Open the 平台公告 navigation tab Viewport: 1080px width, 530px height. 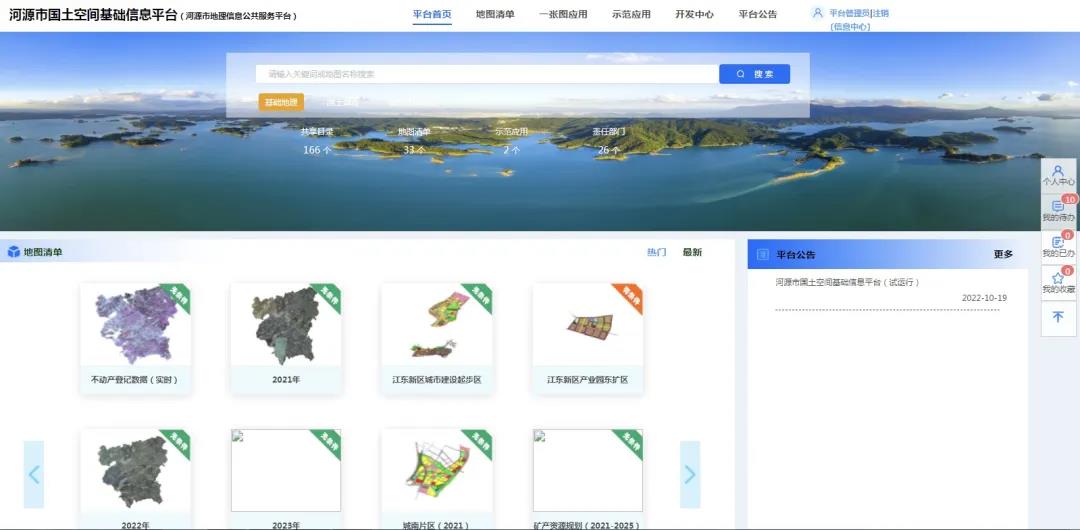(758, 14)
